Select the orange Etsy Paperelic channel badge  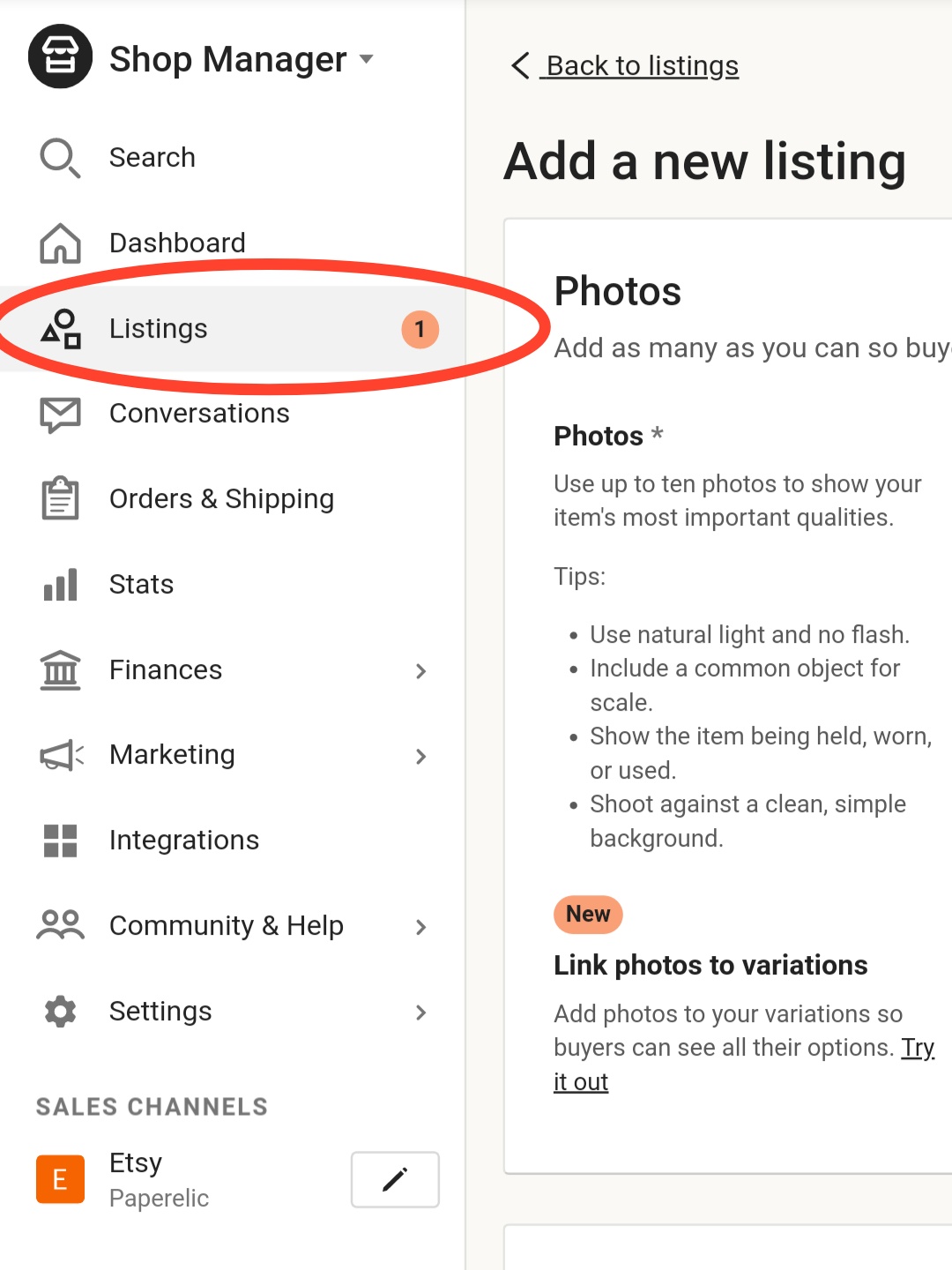pos(59,1179)
